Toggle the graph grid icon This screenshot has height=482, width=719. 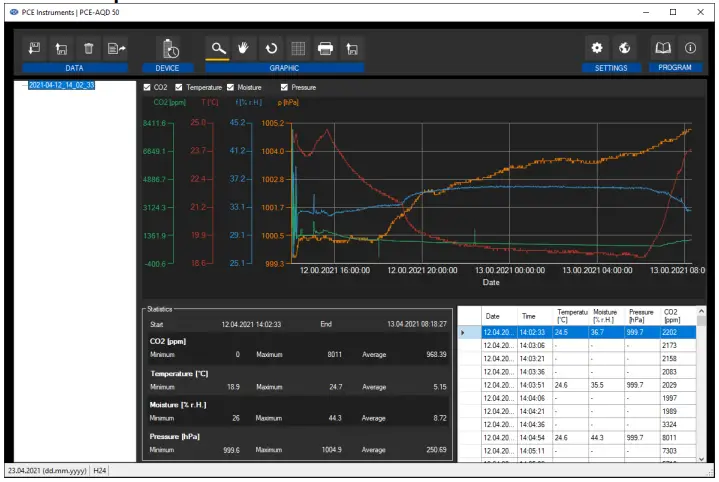point(298,48)
